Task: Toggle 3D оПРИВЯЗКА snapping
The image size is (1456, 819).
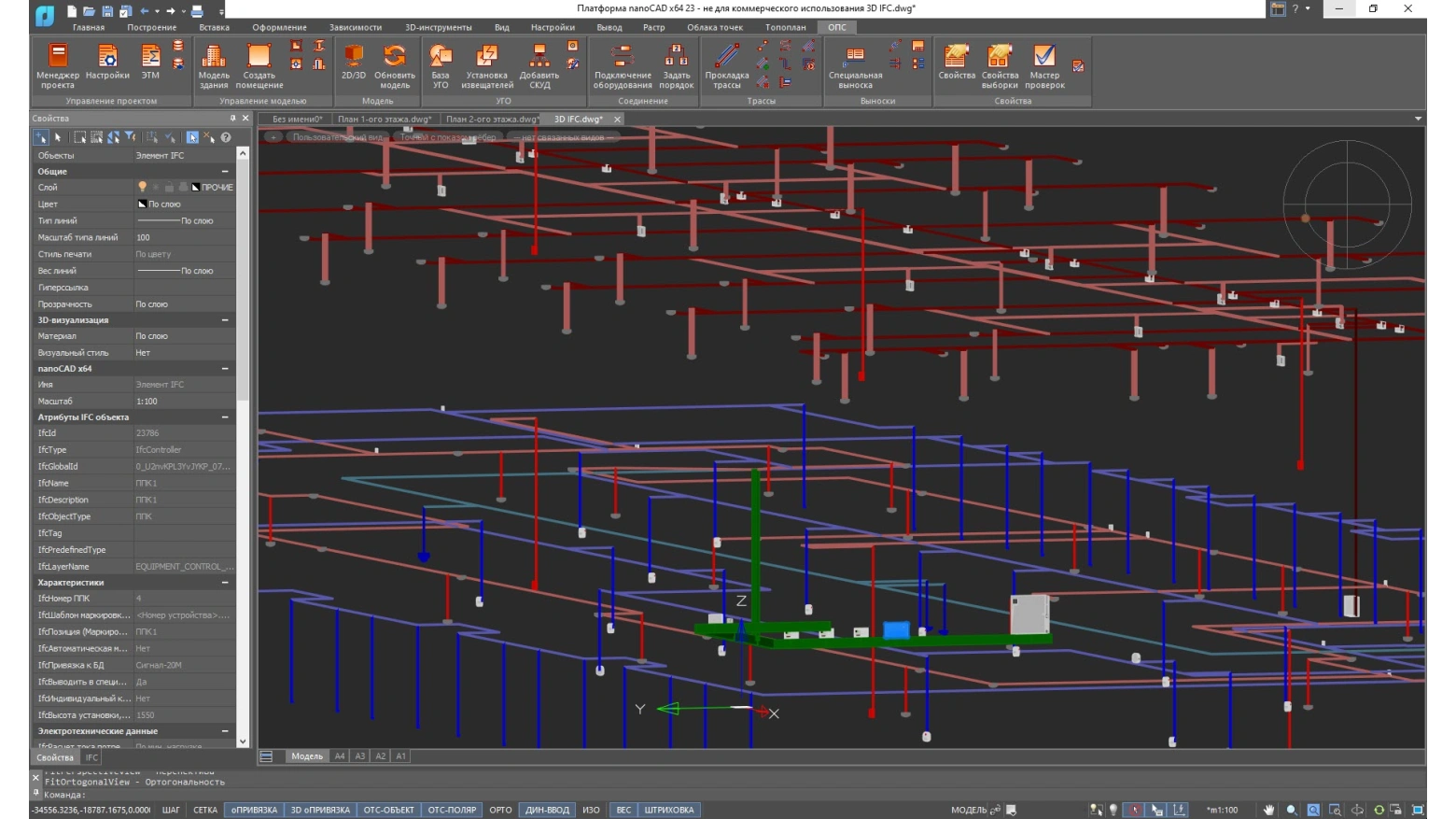Action: [320, 810]
